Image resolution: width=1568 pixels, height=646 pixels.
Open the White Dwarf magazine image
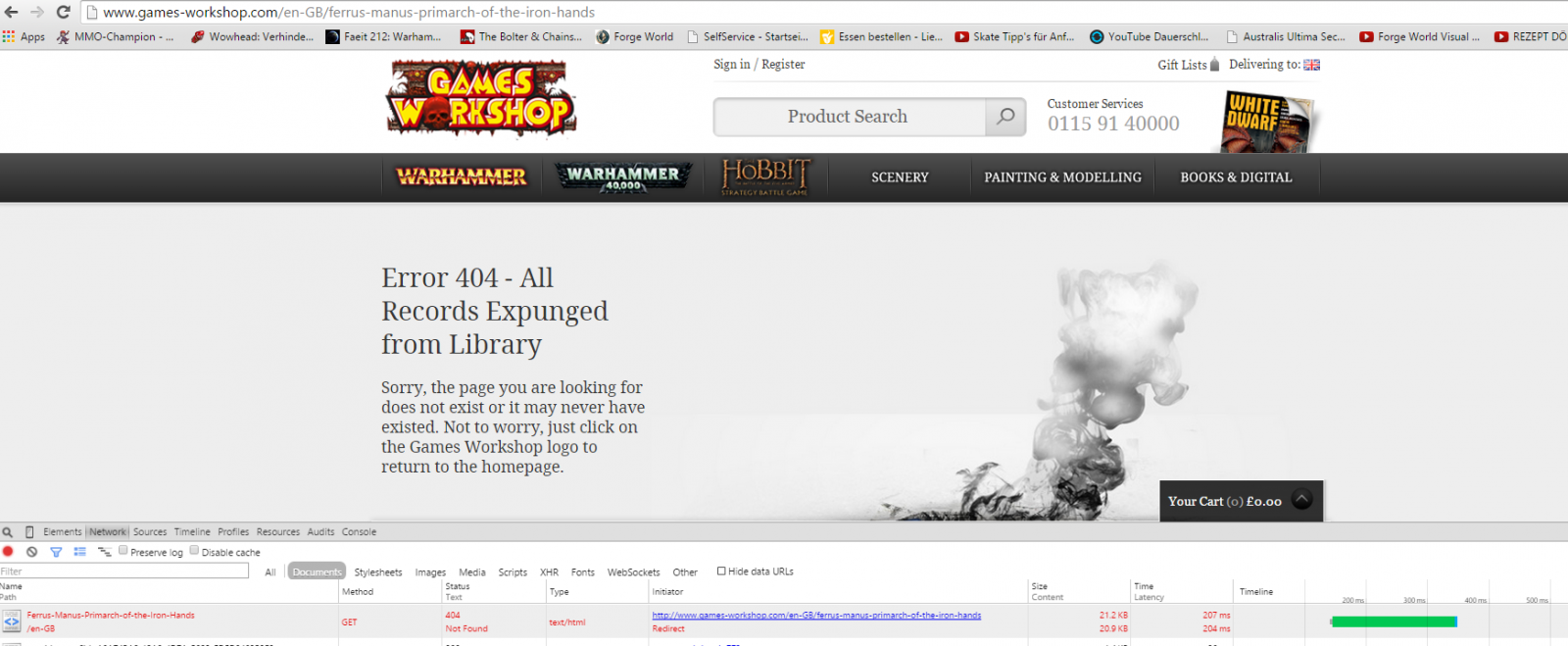(x=1266, y=121)
